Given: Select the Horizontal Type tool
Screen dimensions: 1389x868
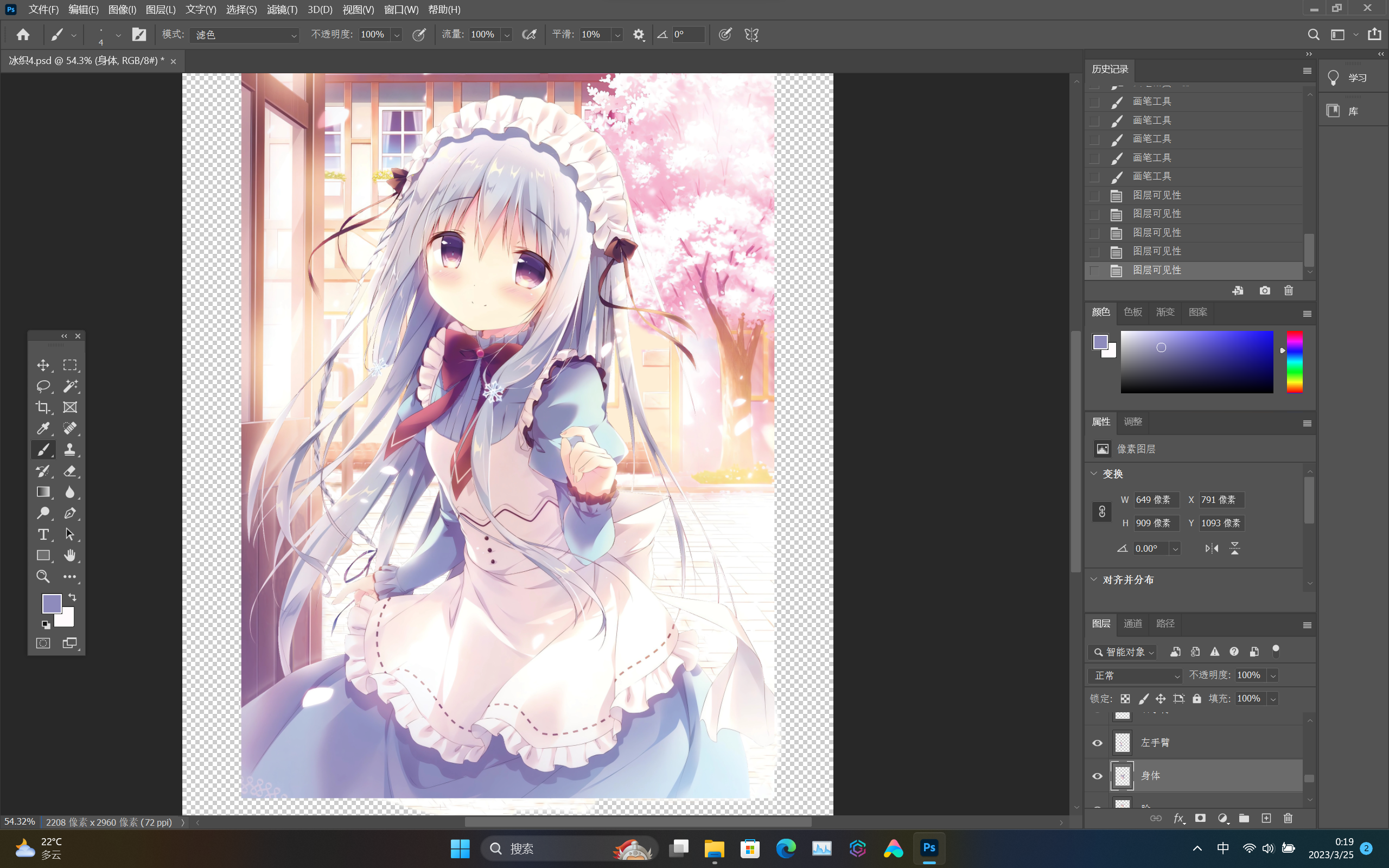Looking at the screenshot, I should click(43, 534).
